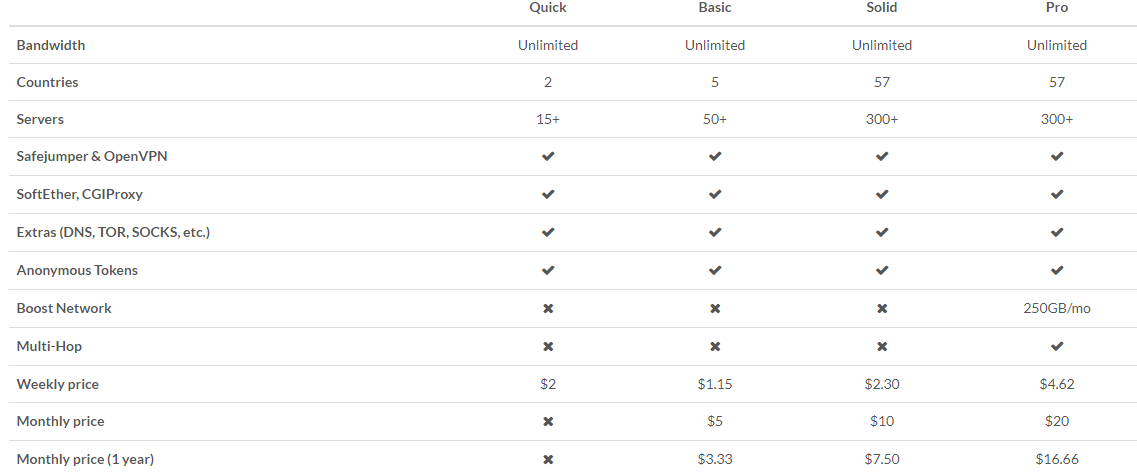Click the Basic plan Anonymous Tokens checkmark

coord(715,270)
